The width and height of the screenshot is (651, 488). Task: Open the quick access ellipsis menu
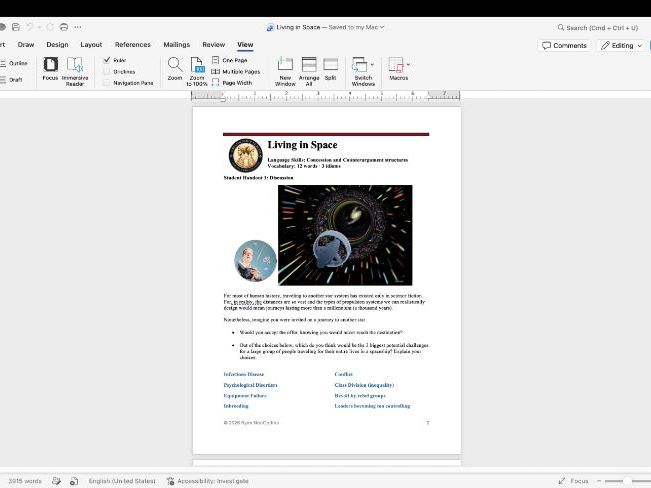pyautogui.click(x=78, y=27)
